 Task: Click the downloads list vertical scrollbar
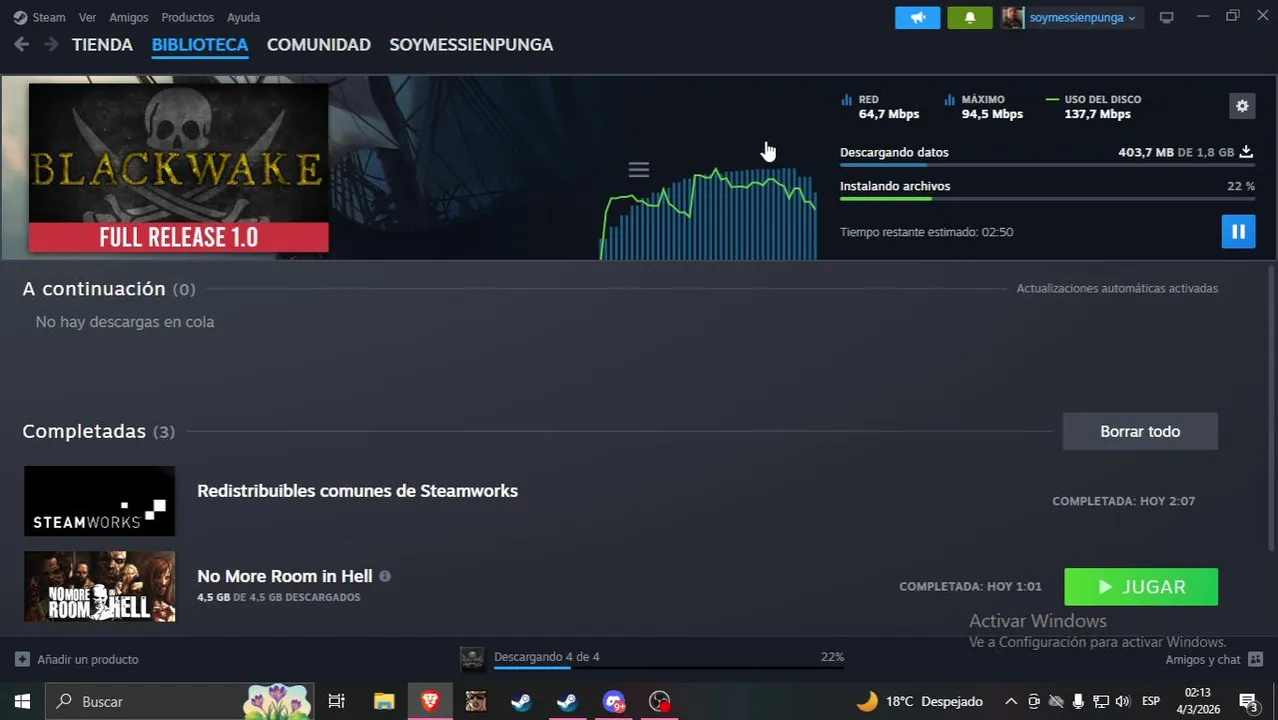pos(1272,406)
